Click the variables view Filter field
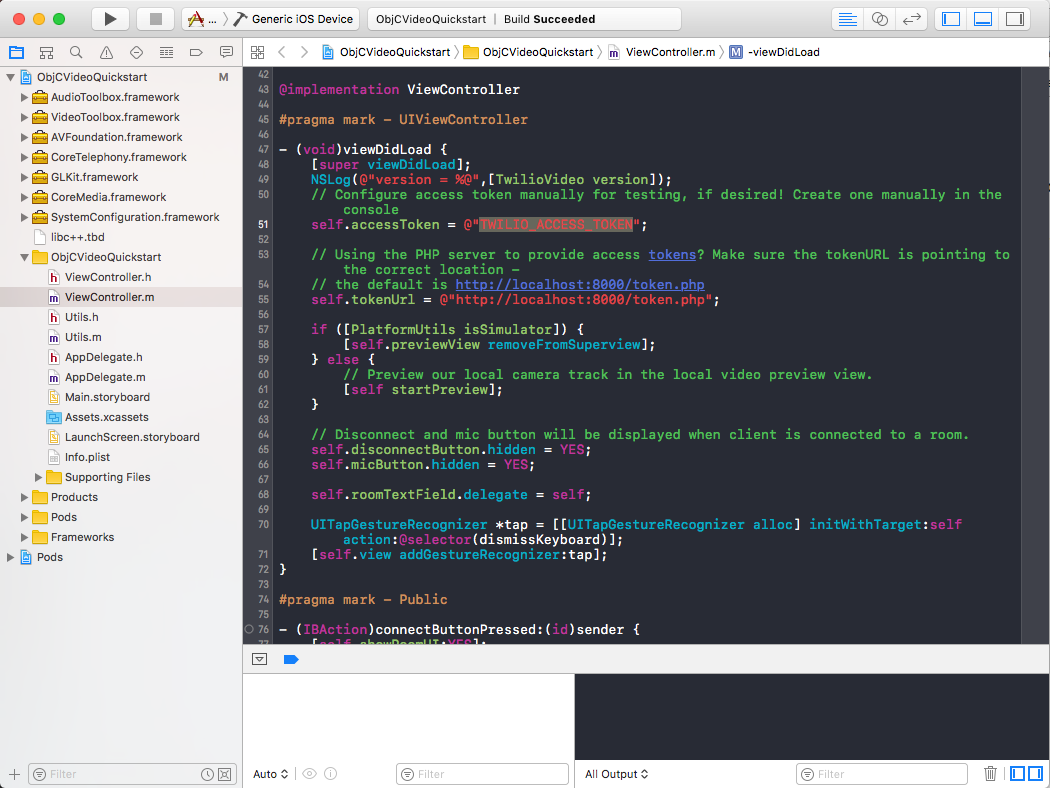The height and width of the screenshot is (788, 1050). click(482, 774)
